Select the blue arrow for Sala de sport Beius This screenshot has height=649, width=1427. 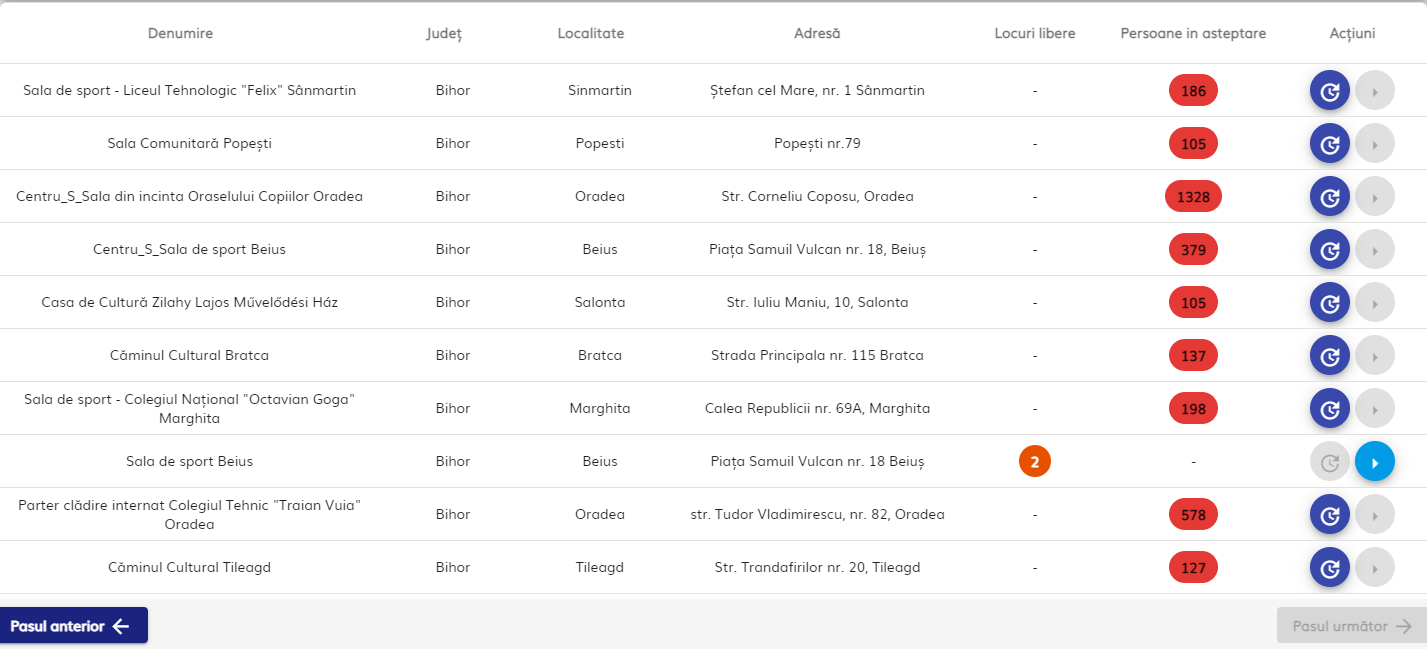coord(1375,462)
